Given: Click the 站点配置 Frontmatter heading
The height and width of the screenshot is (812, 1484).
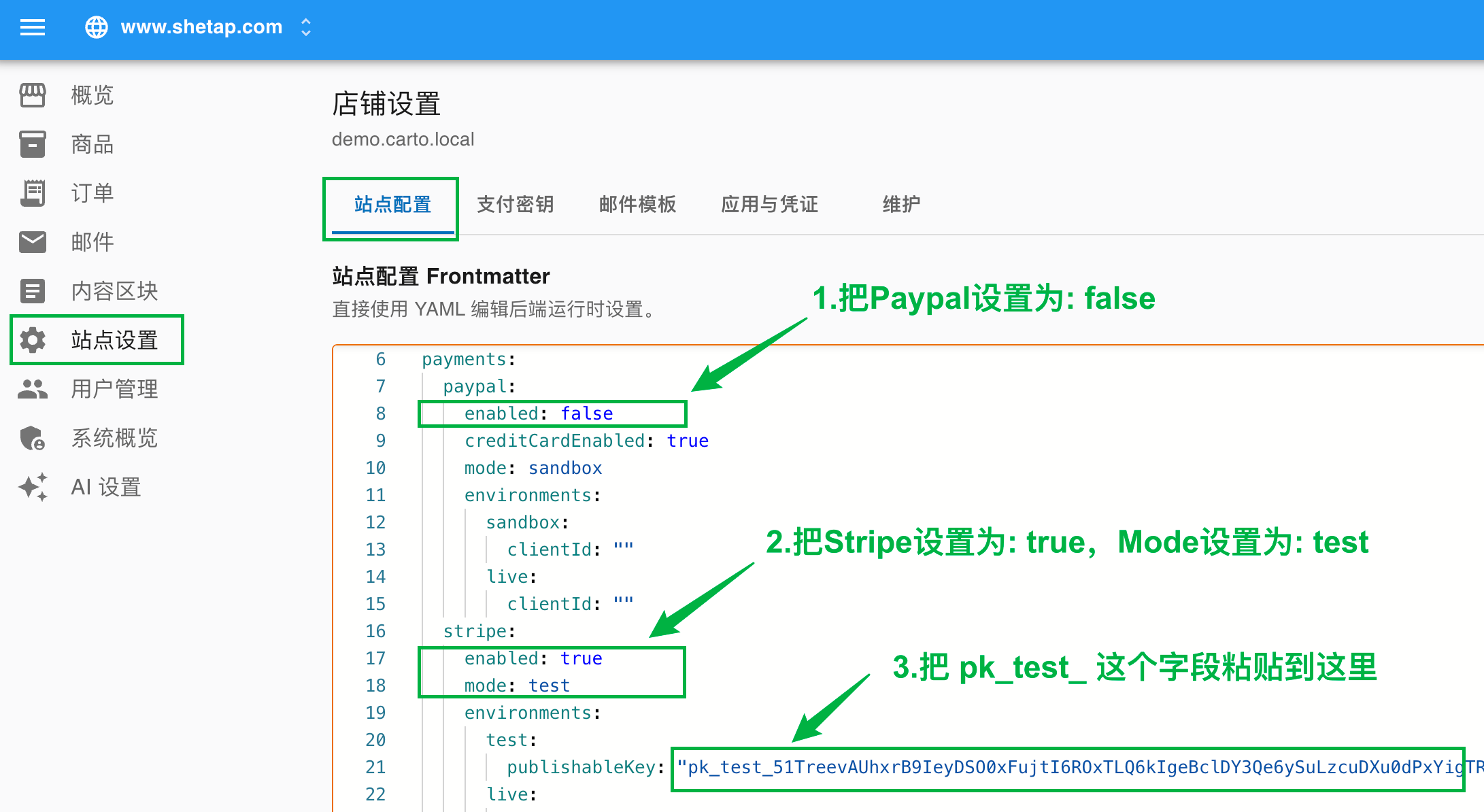Looking at the screenshot, I should click(x=441, y=276).
